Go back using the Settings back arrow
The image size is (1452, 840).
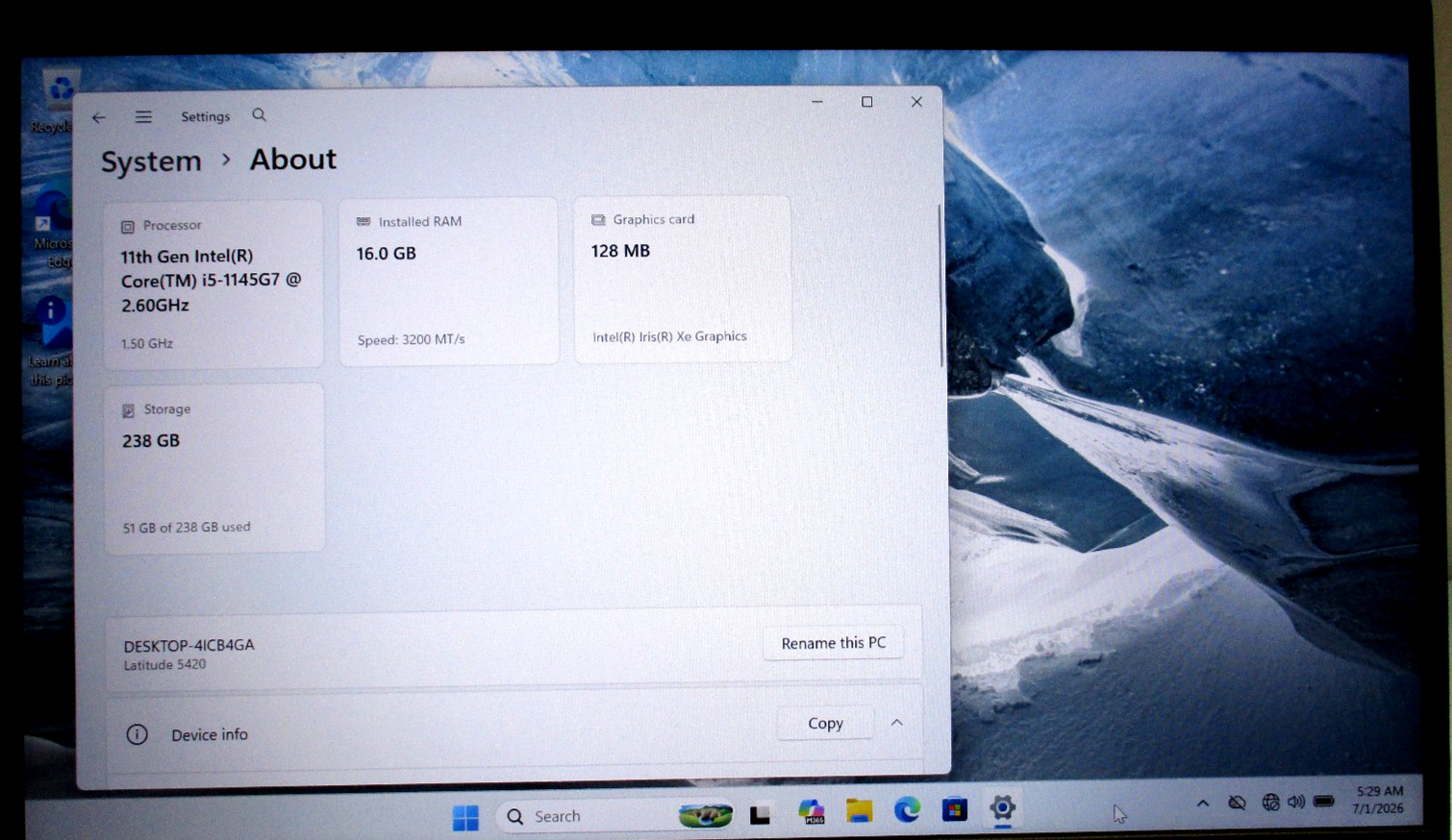pos(99,117)
